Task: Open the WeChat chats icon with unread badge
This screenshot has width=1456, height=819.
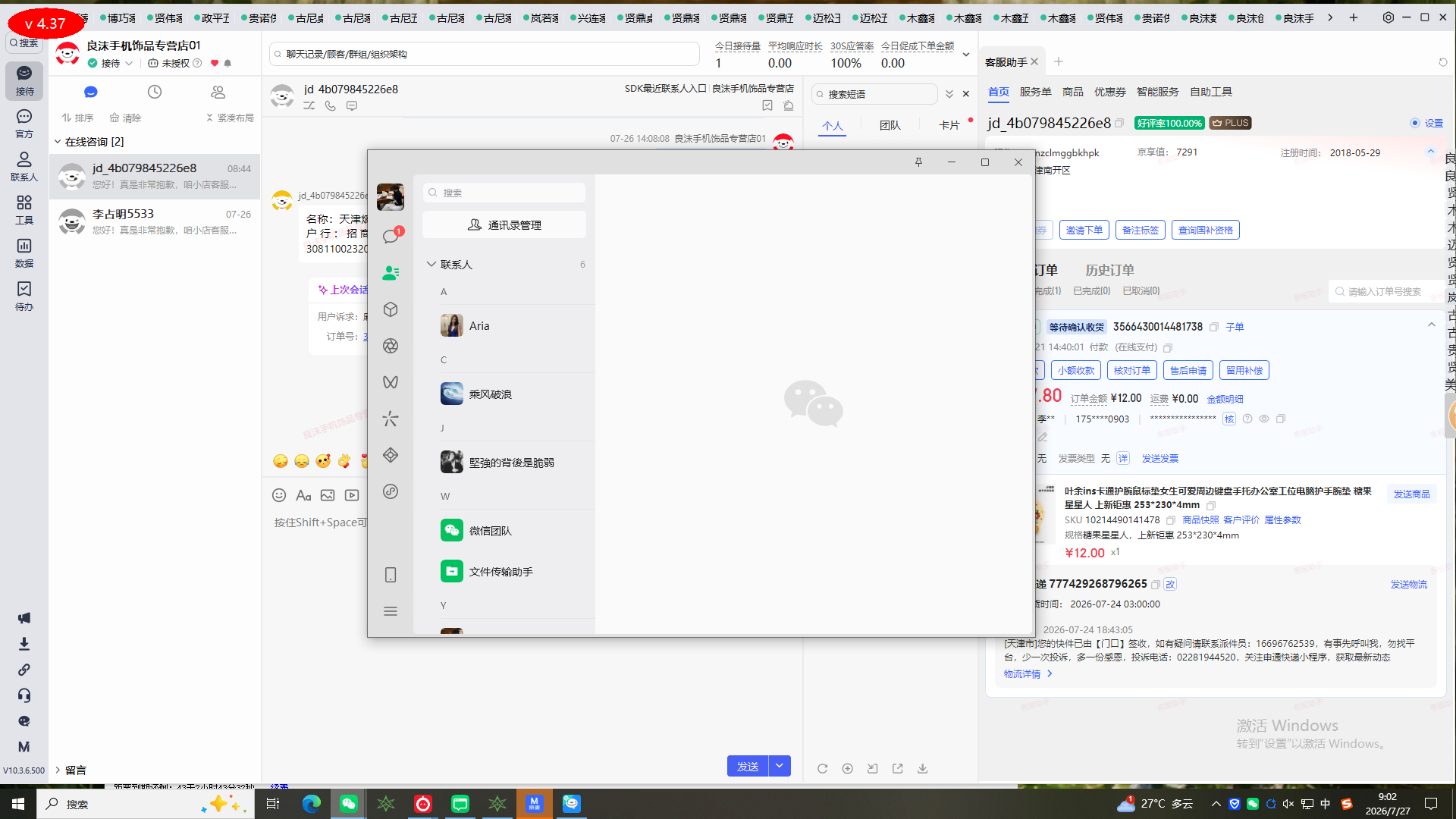Action: 391,237
